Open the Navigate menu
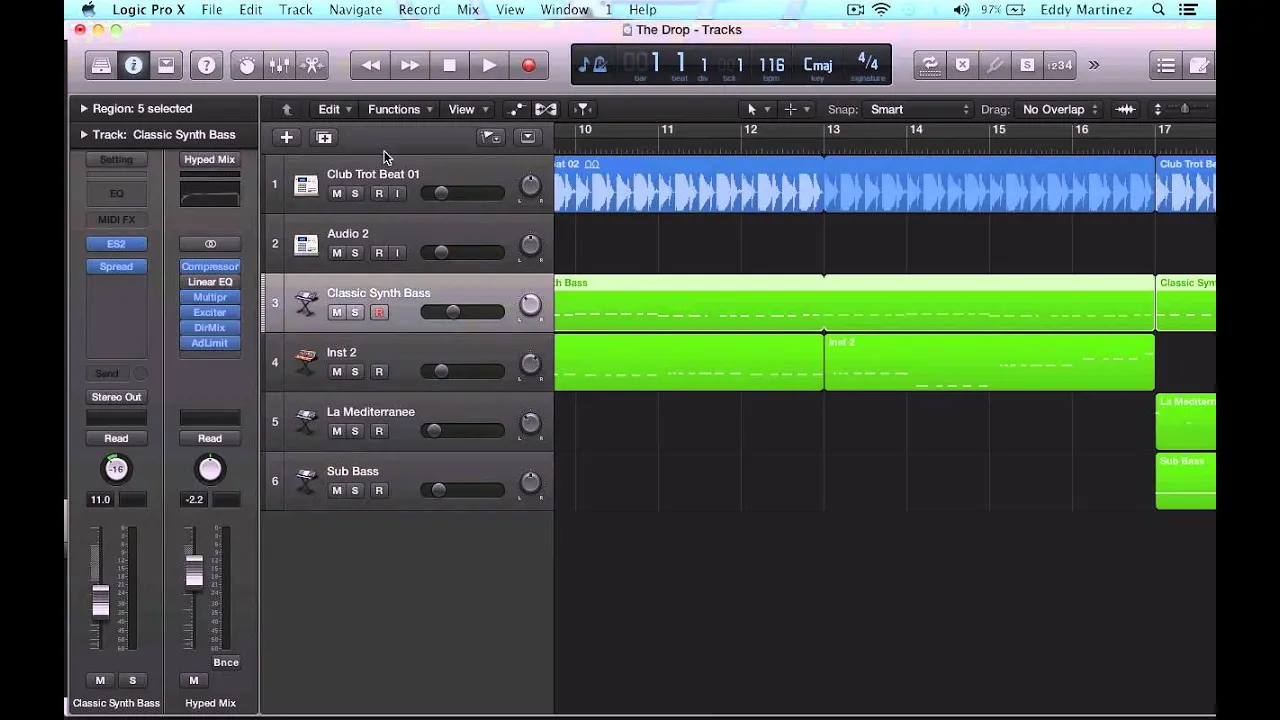The height and width of the screenshot is (720, 1280). 355,9
